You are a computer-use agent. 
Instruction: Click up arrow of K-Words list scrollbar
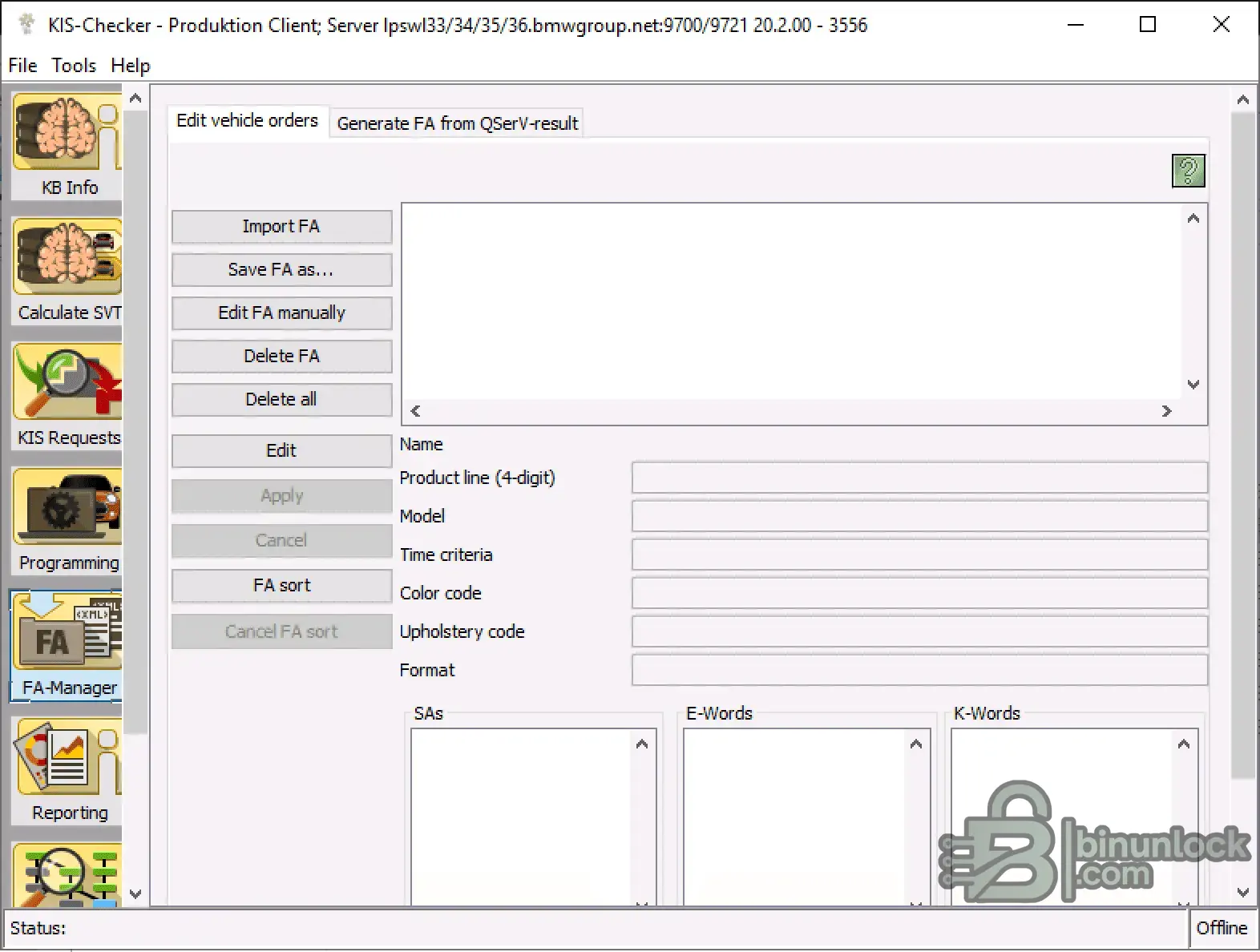click(1184, 744)
